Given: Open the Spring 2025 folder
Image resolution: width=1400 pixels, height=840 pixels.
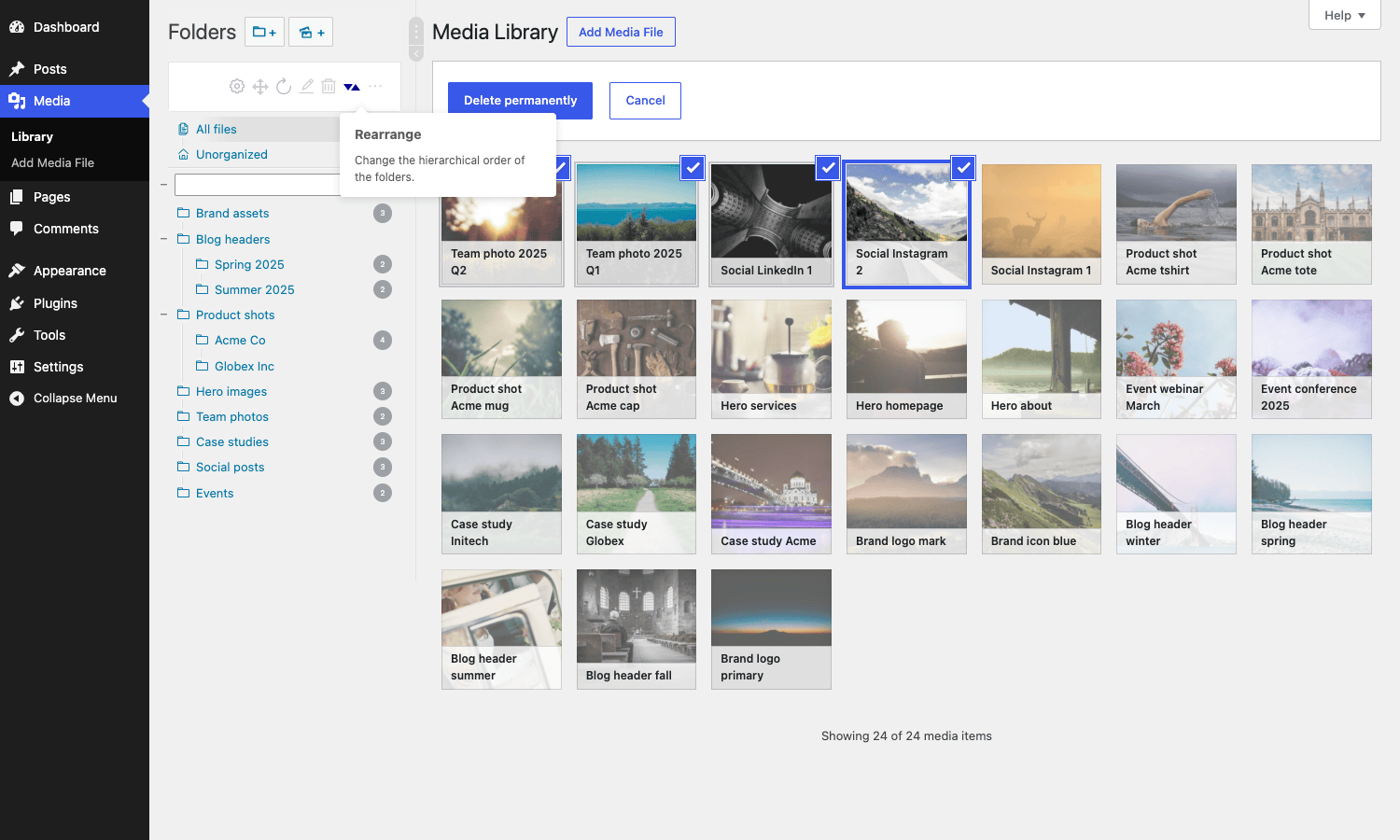Looking at the screenshot, I should tap(249, 265).
